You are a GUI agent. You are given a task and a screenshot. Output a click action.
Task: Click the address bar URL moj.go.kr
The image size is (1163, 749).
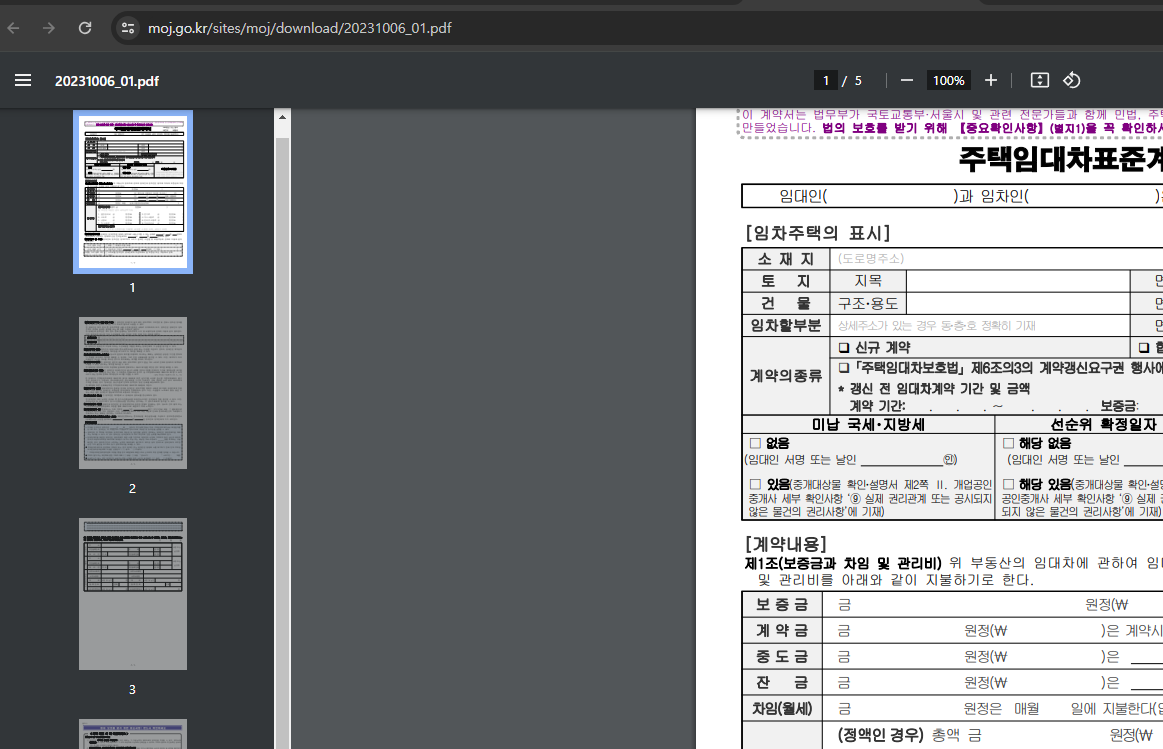pyautogui.click(x=300, y=28)
